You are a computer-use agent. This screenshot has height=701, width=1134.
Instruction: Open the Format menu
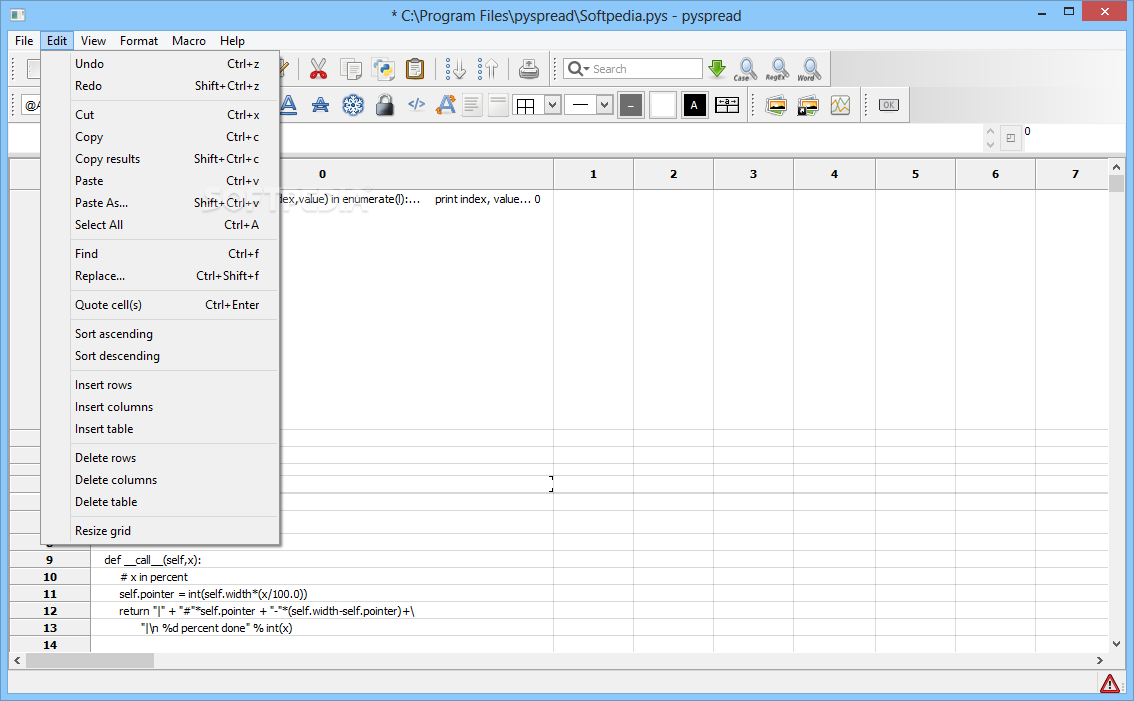pos(139,41)
